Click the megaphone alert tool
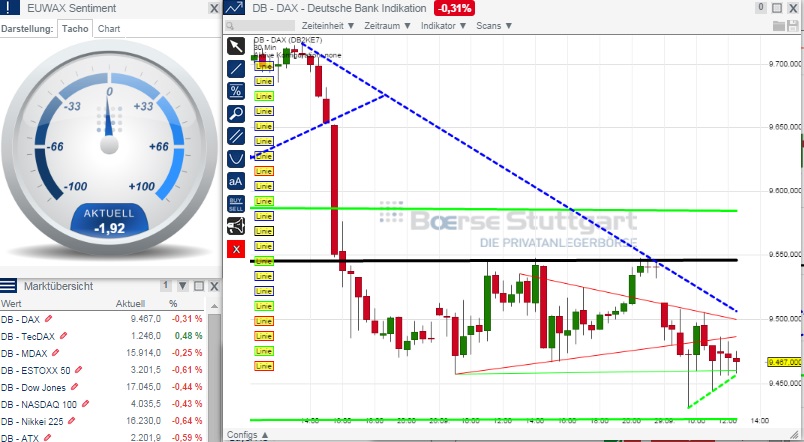The height and width of the screenshot is (442, 804). click(236, 226)
